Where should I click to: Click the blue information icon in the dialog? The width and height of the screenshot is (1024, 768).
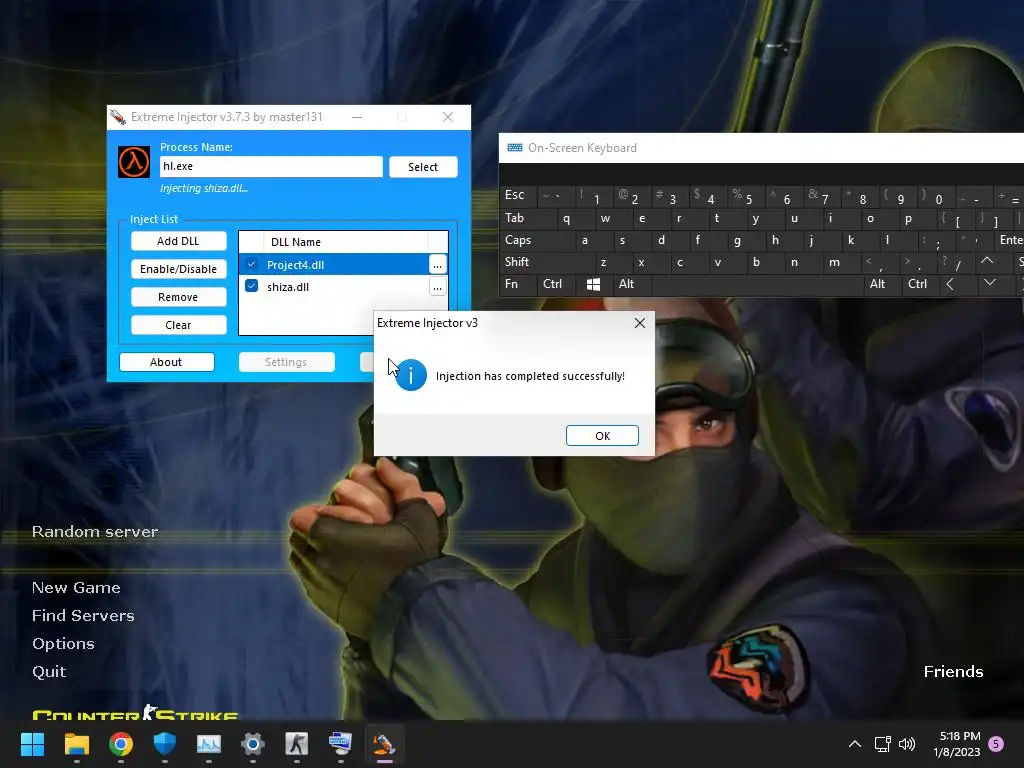[411, 375]
